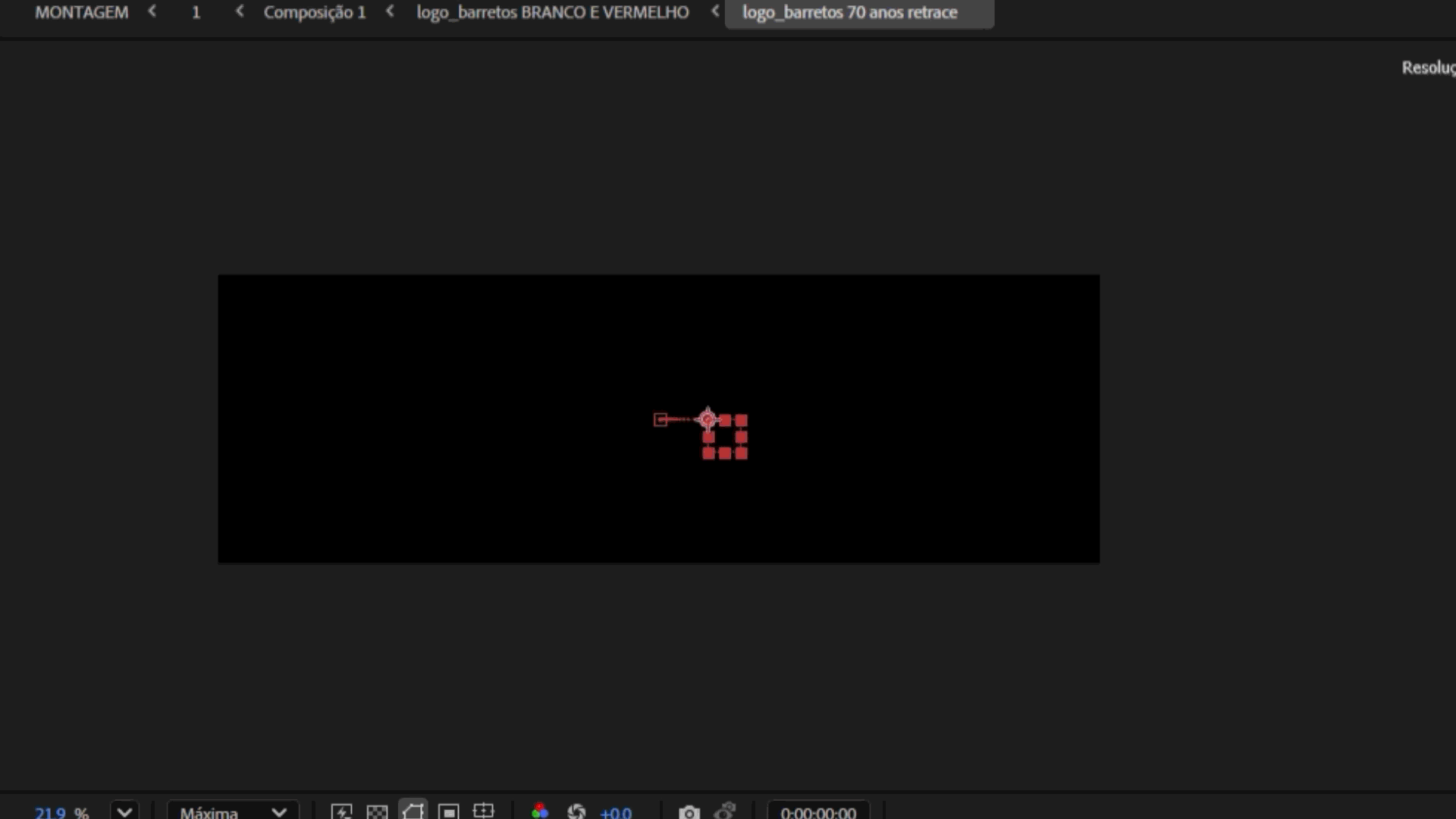The width and height of the screenshot is (1456, 819).
Task: Toggle the transparency grid checkerboard
Action: click(x=377, y=811)
